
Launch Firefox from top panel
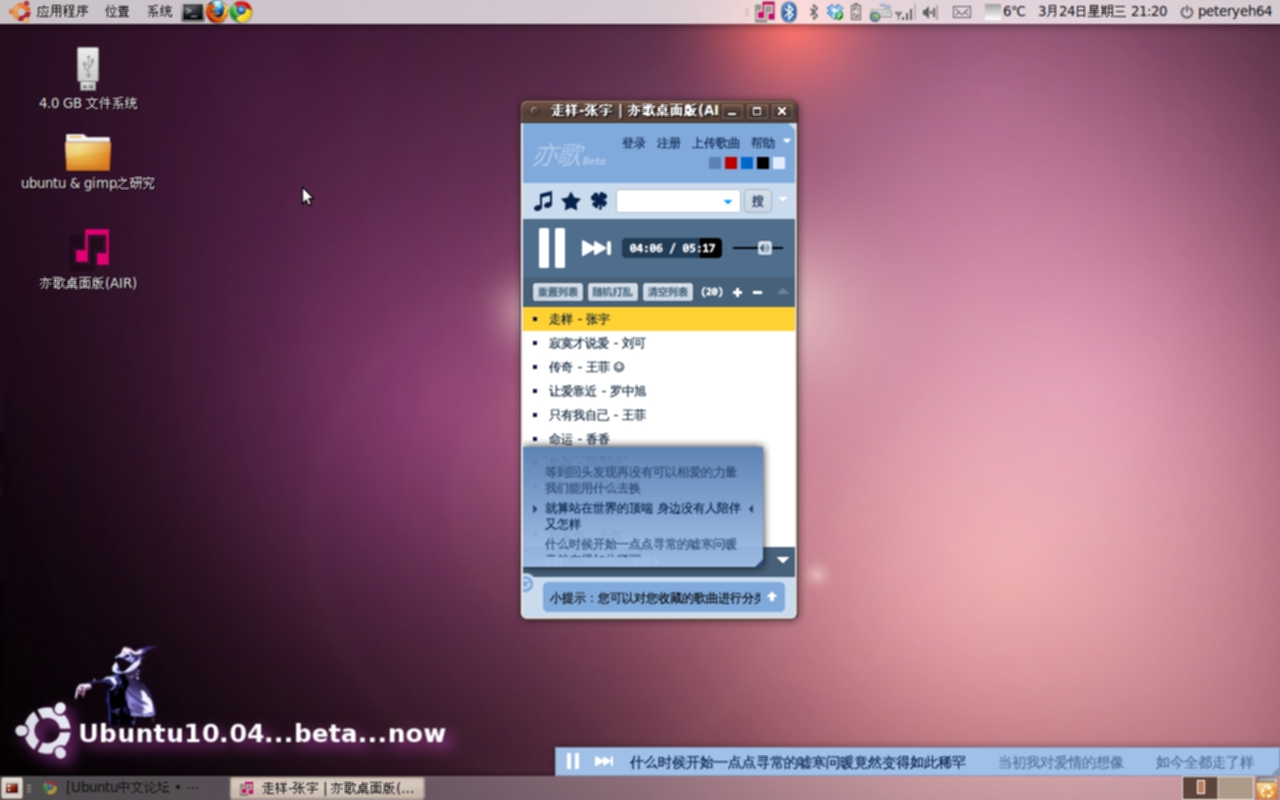pos(217,12)
